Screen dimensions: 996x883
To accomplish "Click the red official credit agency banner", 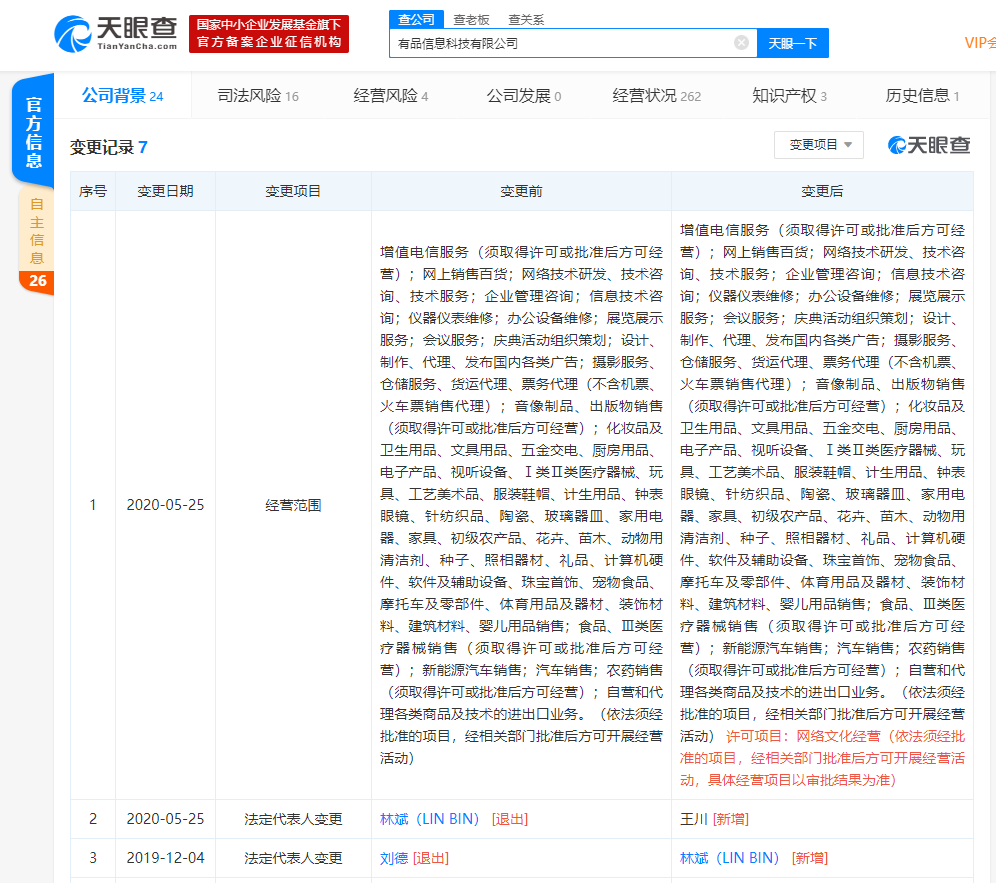I will 269,34.
